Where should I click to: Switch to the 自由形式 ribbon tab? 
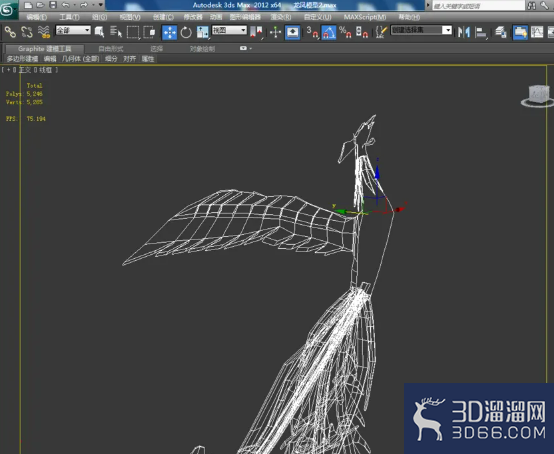(111, 49)
